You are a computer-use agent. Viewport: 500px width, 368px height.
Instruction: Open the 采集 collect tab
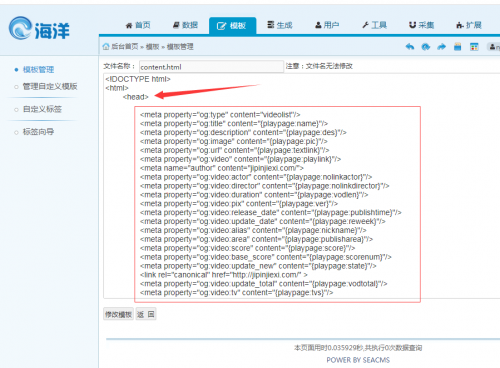[421, 25]
